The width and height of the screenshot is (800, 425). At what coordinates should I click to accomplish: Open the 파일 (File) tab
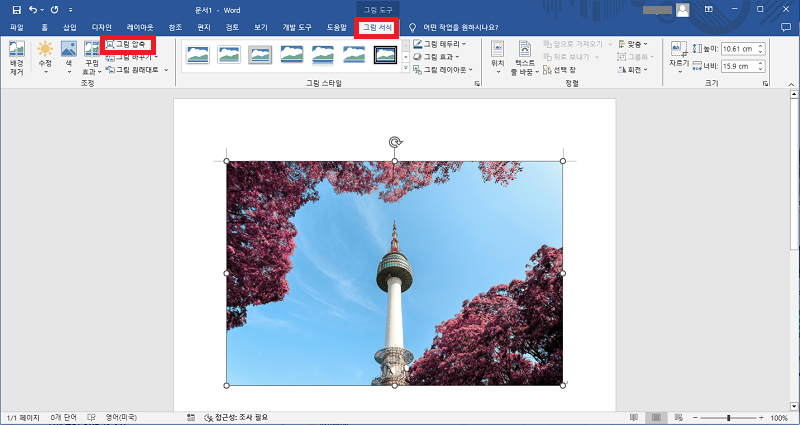click(17, 28)
